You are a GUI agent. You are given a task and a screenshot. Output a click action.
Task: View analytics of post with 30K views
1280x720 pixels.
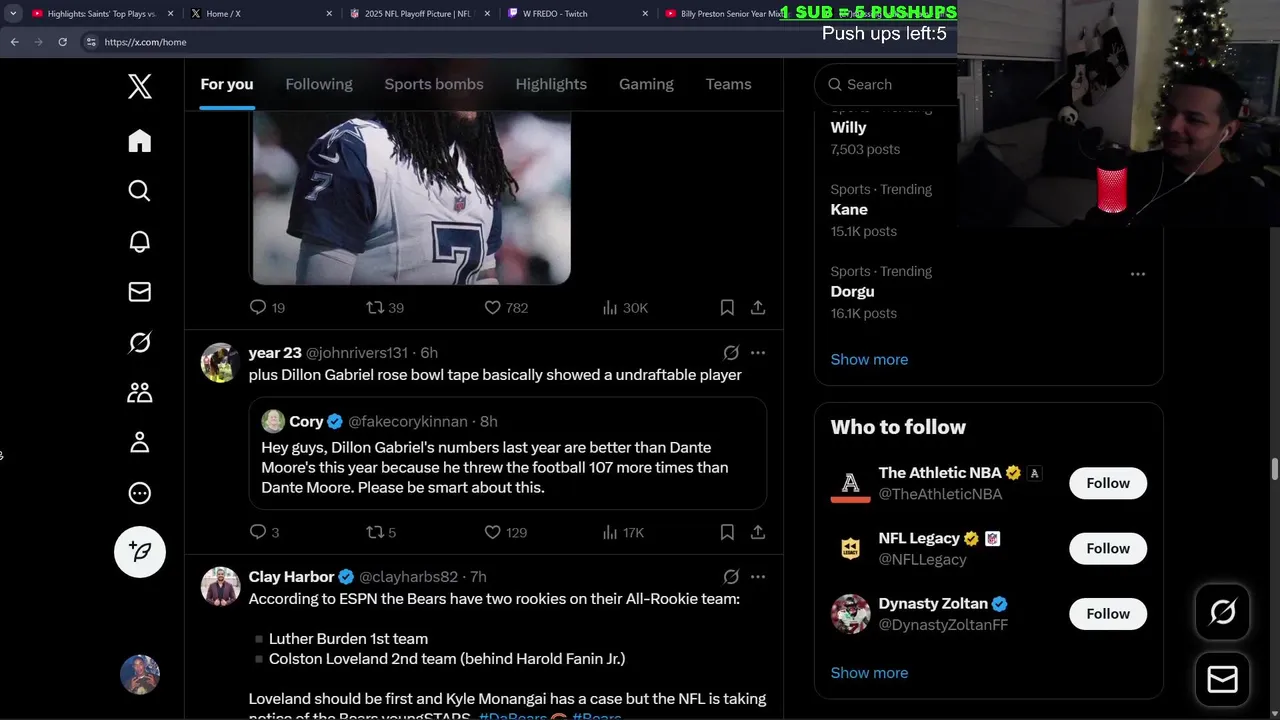pyautogui.click(x=625, y=307)
